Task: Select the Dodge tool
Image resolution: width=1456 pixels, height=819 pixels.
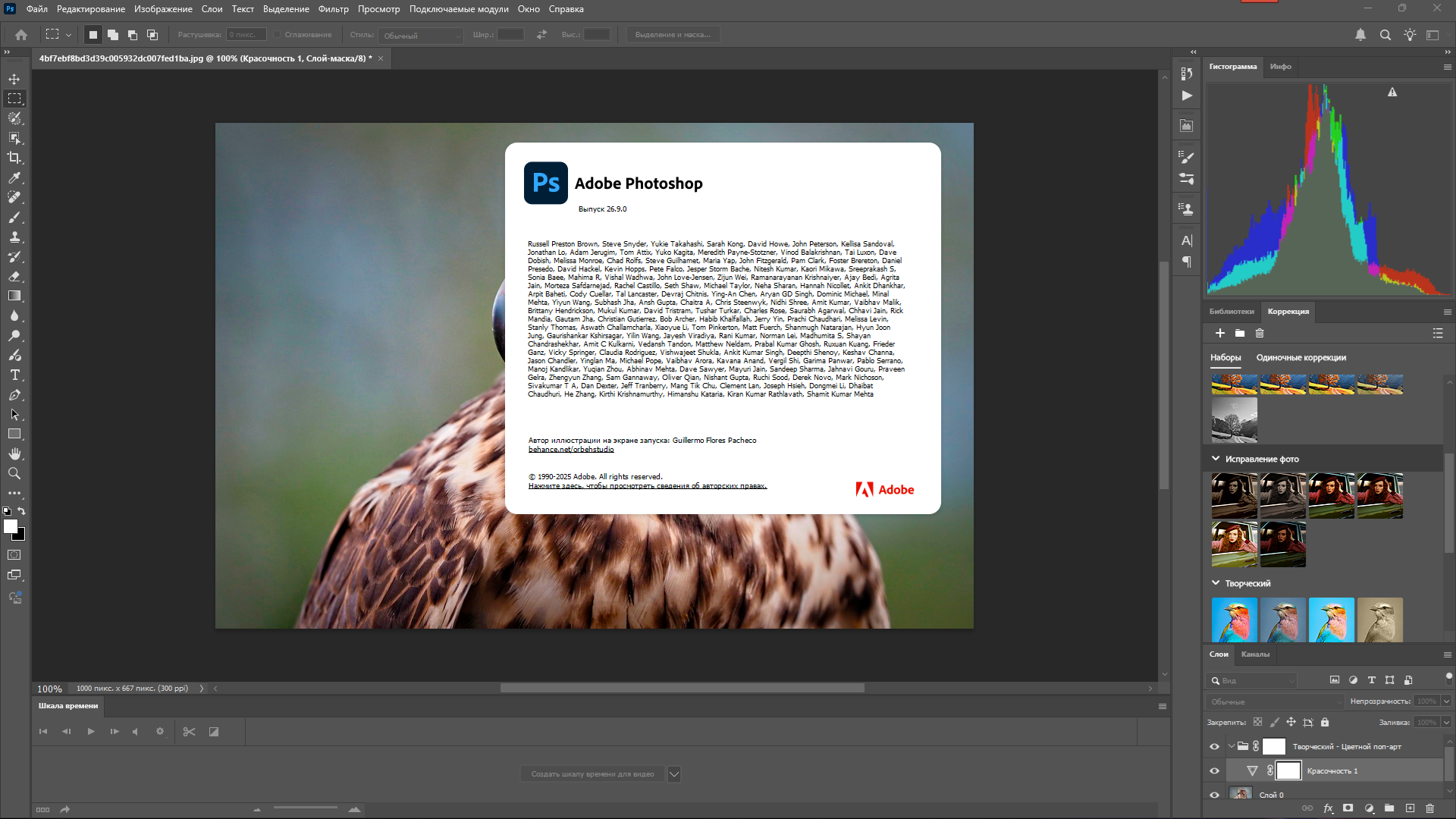Action: [14, 335]
